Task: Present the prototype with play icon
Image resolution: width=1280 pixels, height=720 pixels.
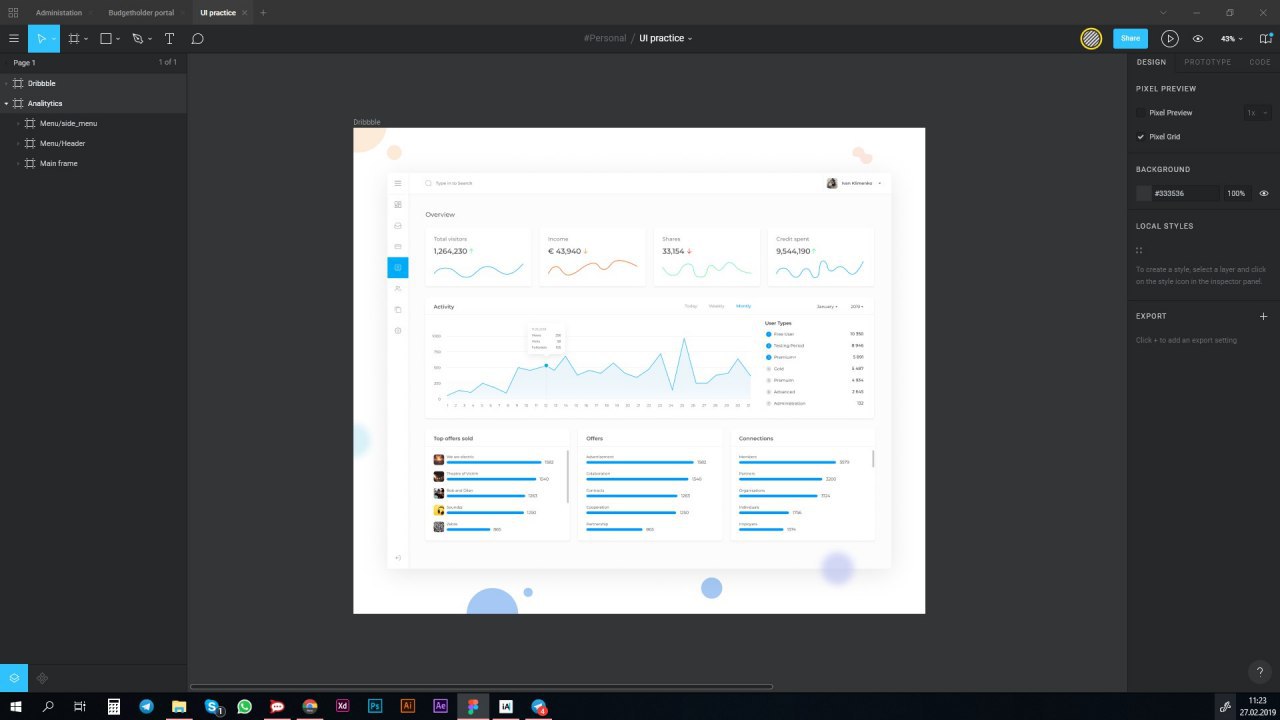Action: (x=1169, y=38)
